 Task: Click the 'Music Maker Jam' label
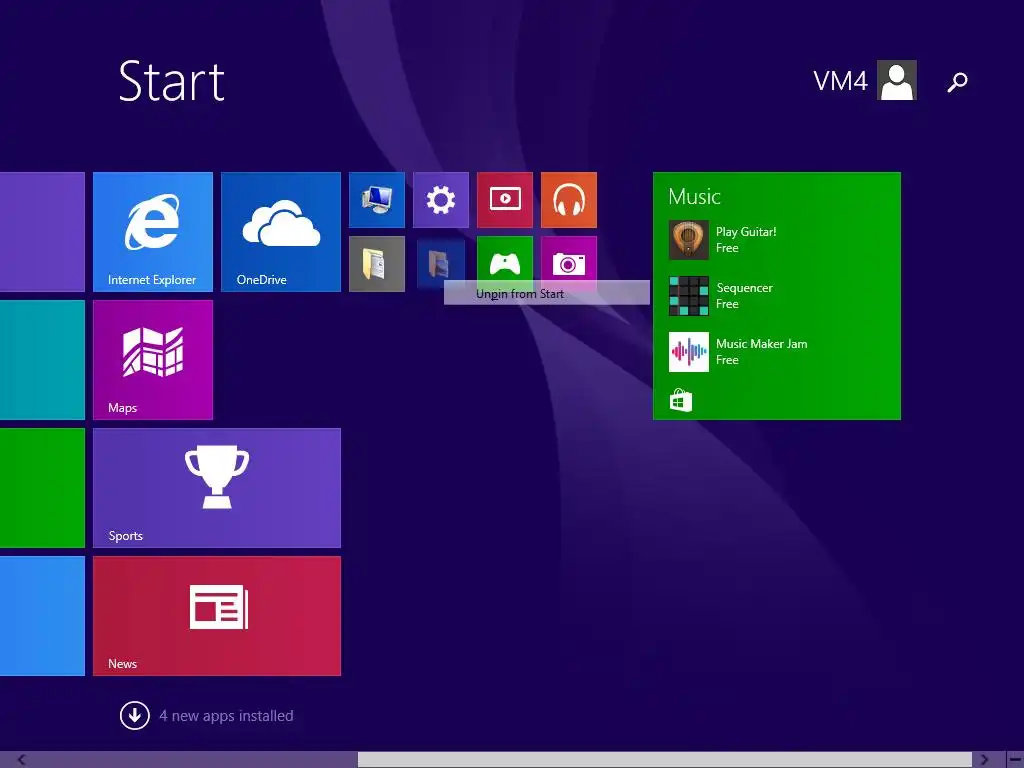pos(761,344)
